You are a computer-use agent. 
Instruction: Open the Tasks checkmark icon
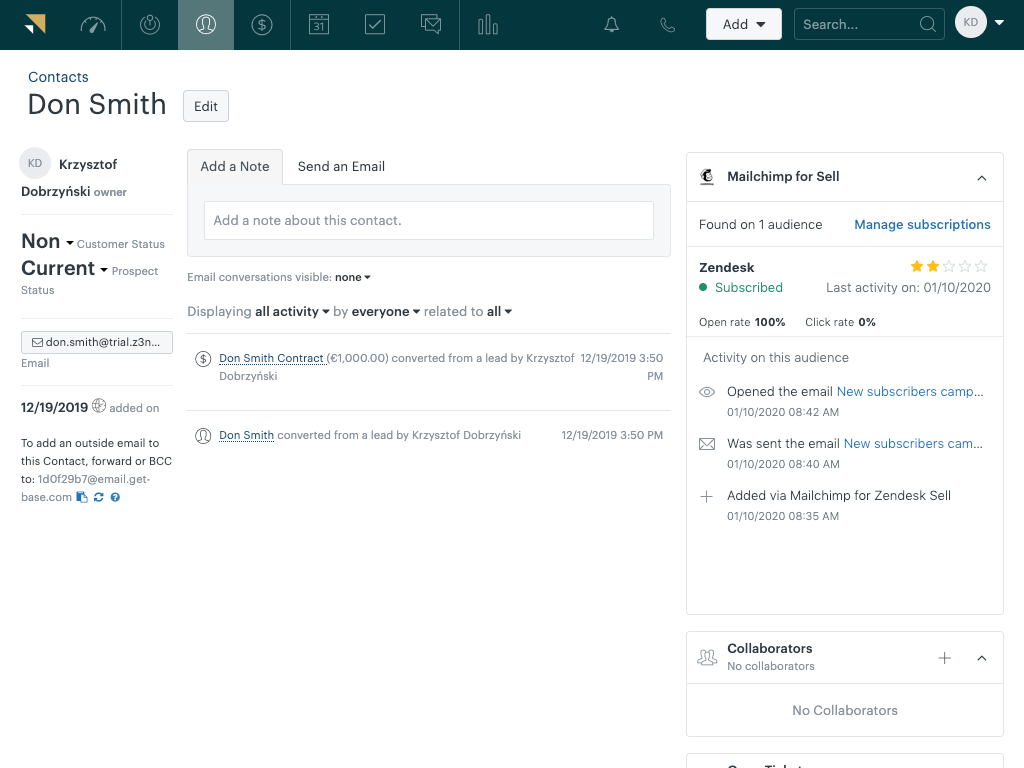pyautogui.click(x=374, y=22)
